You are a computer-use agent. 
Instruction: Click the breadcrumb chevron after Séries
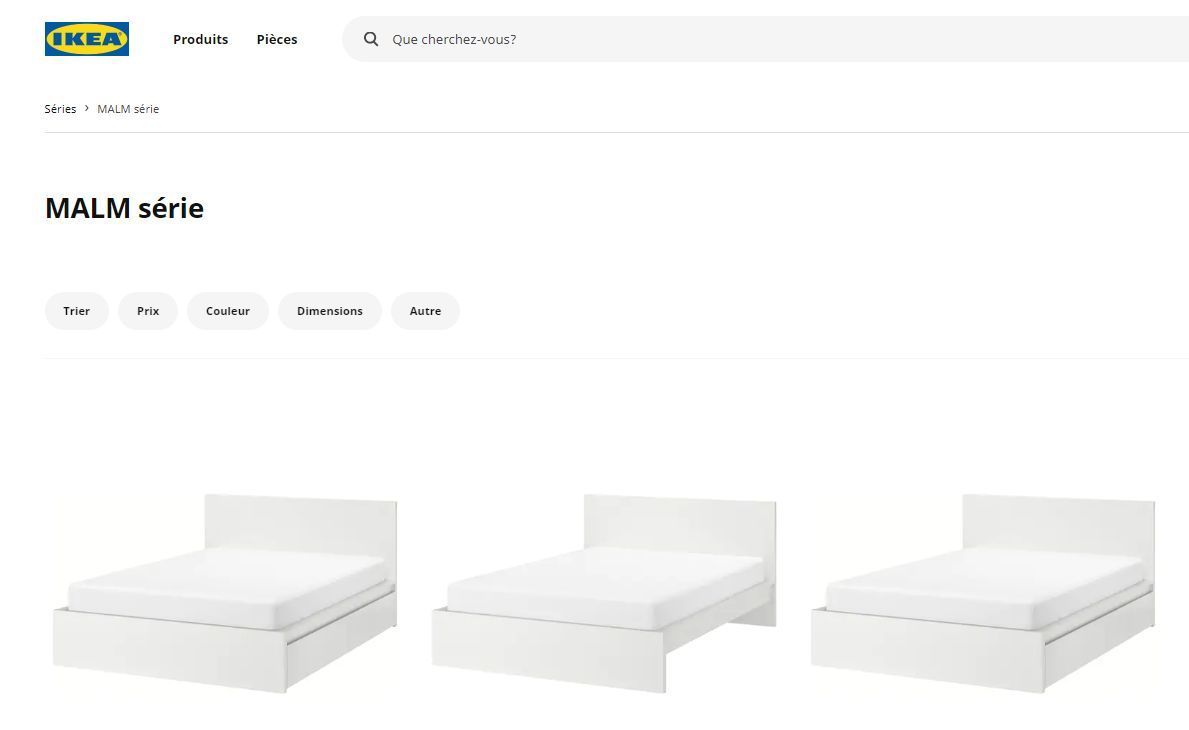[x=87, y=108]
